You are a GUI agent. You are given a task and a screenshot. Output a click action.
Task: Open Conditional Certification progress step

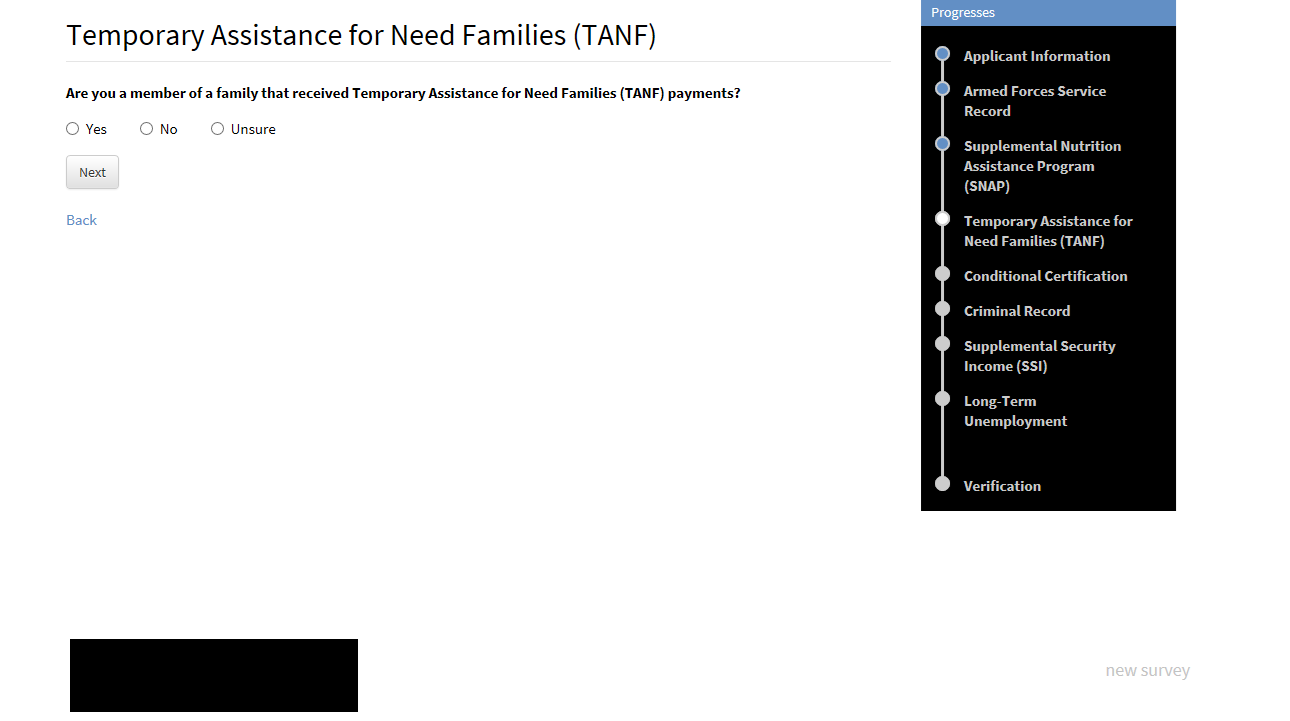click(x=1045, y=276)
